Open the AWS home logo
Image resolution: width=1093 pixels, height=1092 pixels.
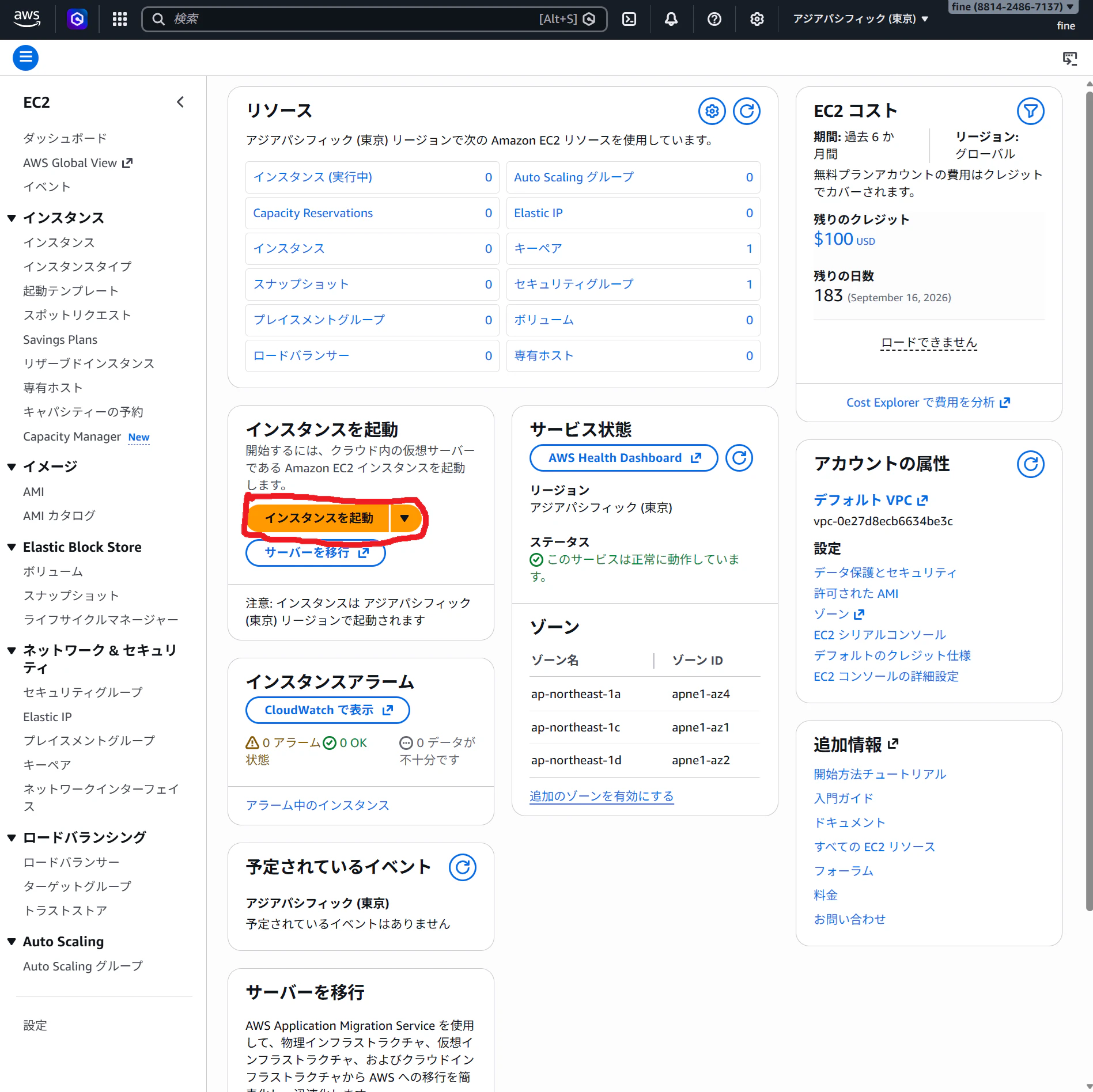27,19
